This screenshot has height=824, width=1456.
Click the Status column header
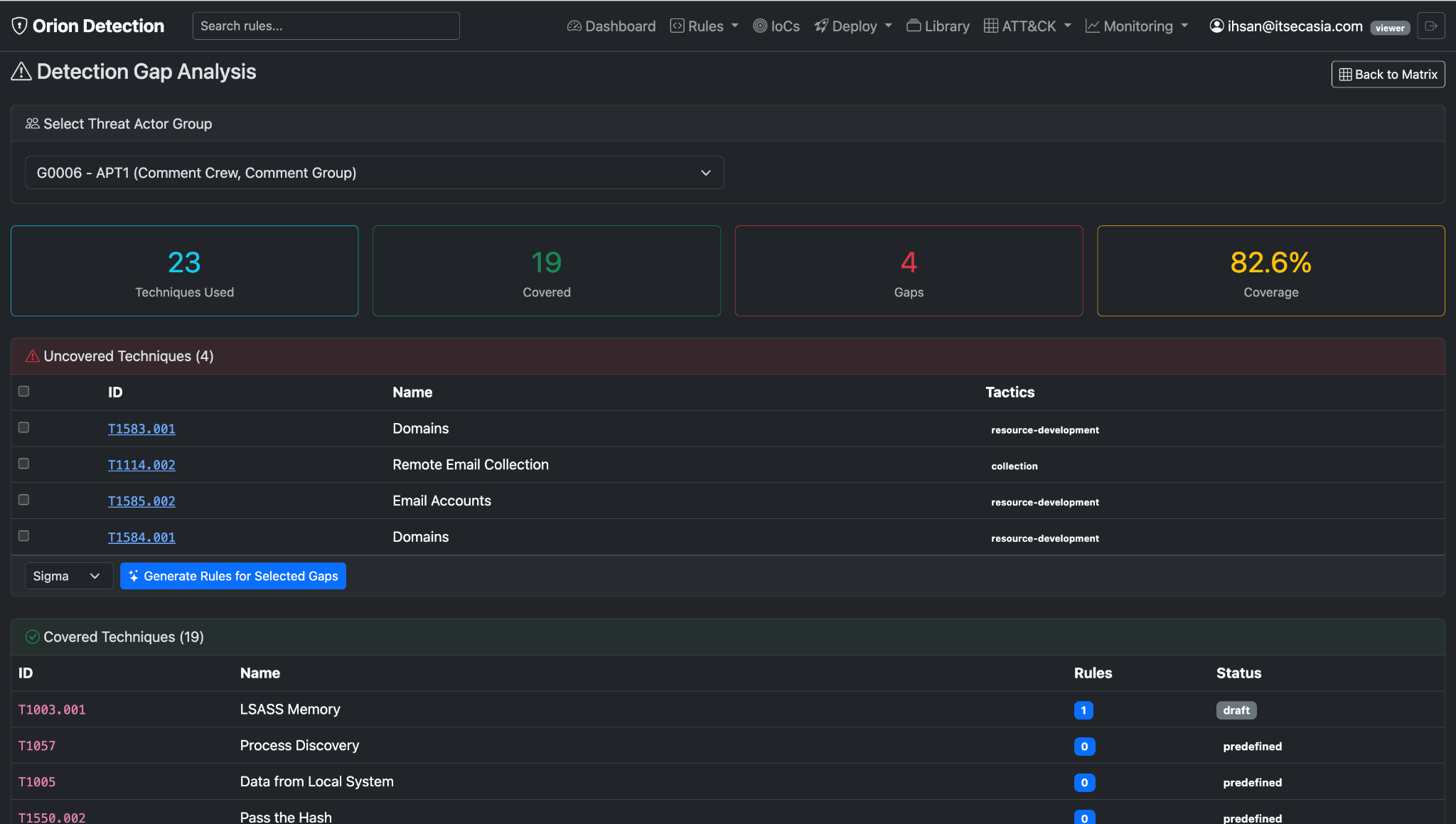click(1238, 673)
